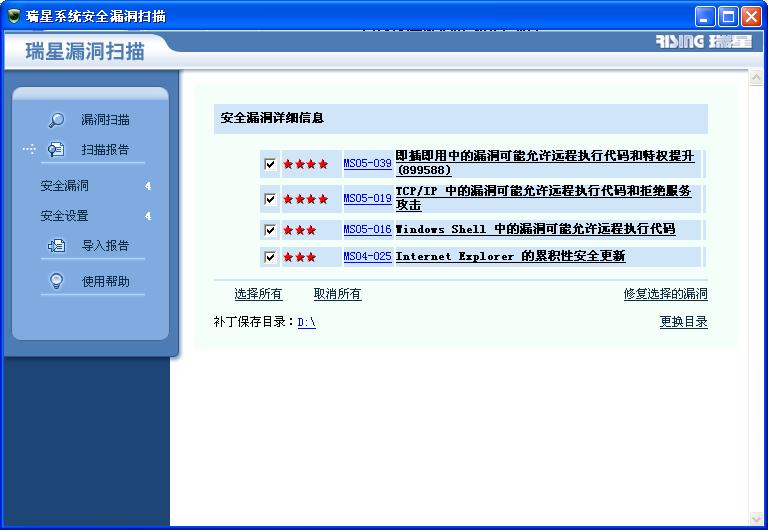Click the shield icon in the title bar
Viewport: 768px width, 530px height.
(x=14, y=16)
